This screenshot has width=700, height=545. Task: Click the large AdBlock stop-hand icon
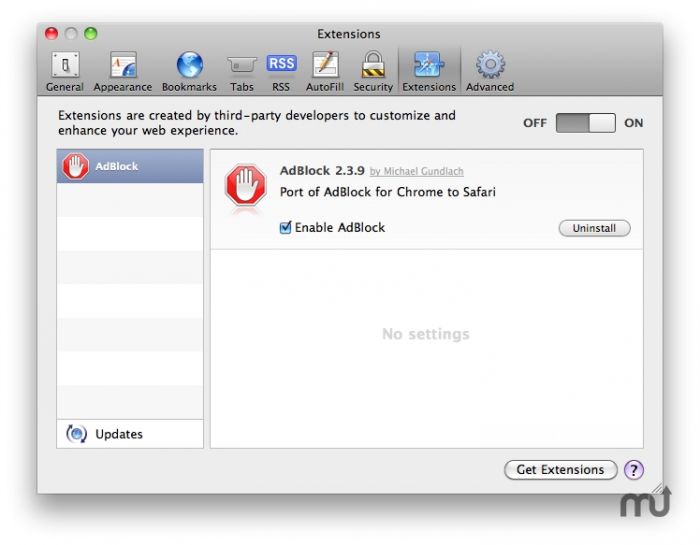(246, 185)
